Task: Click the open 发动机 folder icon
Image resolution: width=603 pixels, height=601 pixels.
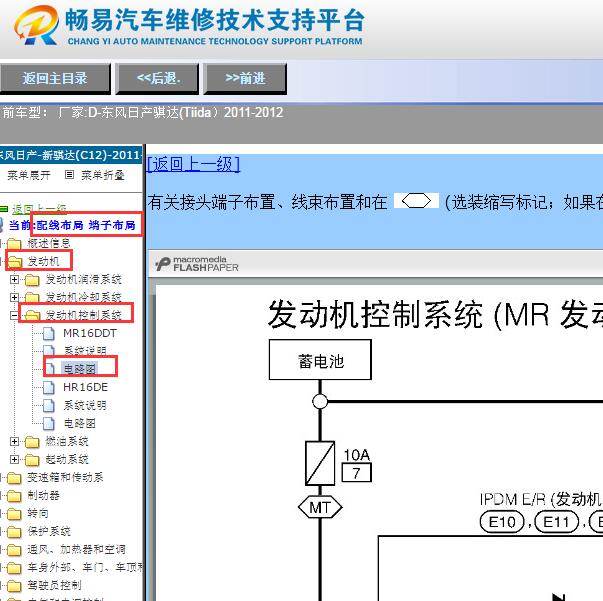Action: coord(15,262)
